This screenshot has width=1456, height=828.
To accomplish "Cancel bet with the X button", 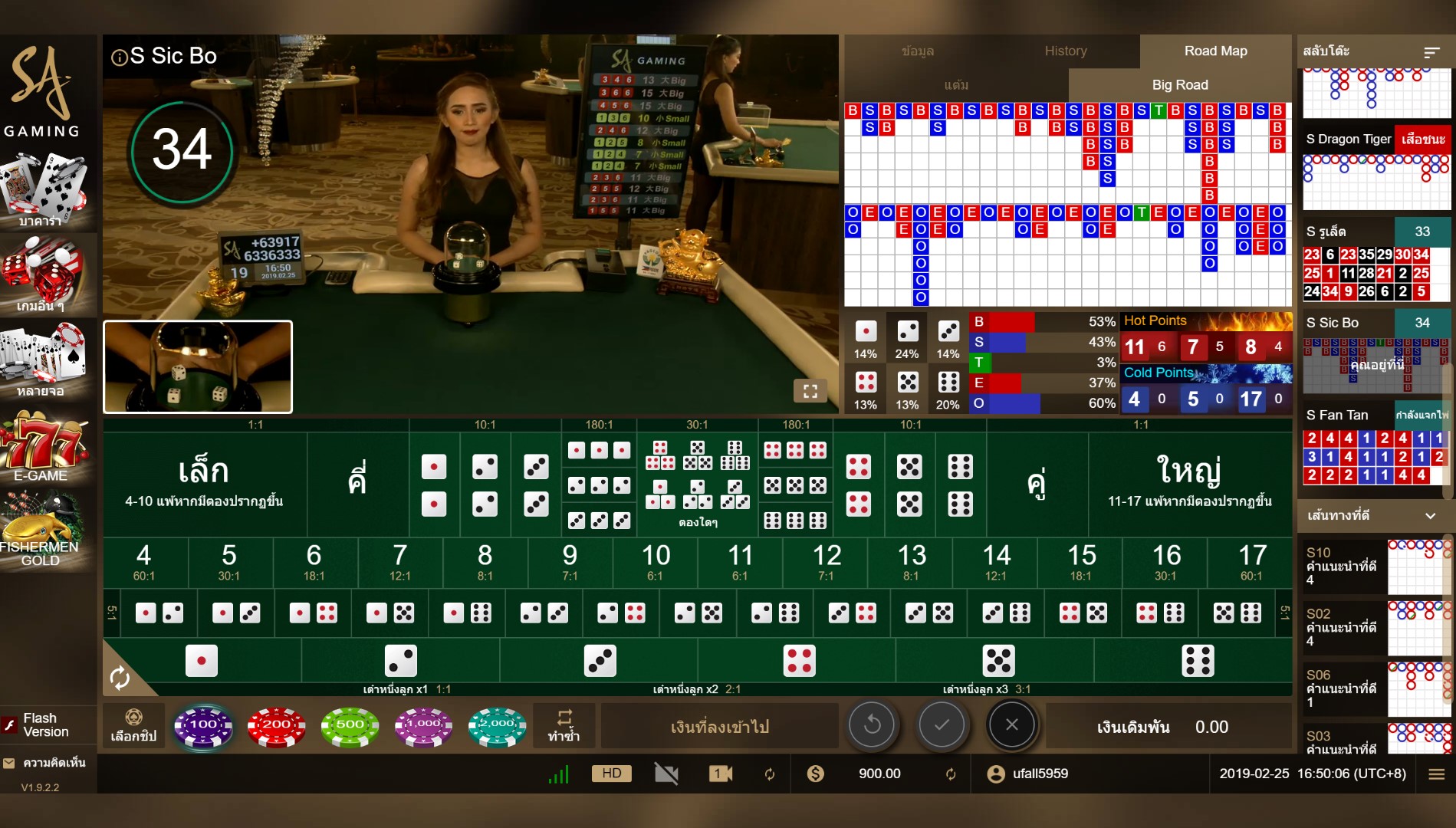I will pos(1011,725).
